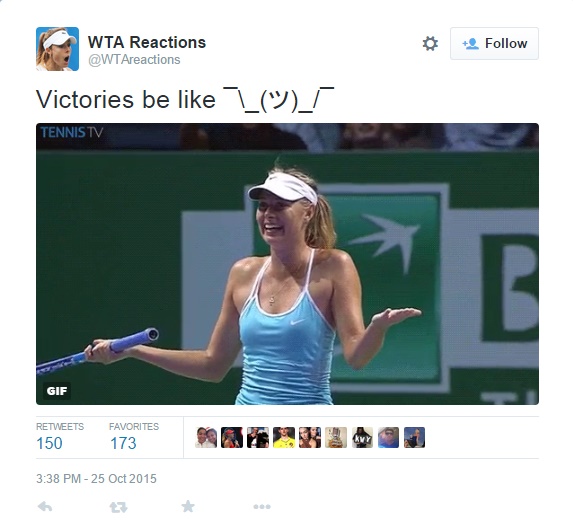Favorite the tweet with star icon
Viewport: 573px width, 525px height.
pos(188,506)
